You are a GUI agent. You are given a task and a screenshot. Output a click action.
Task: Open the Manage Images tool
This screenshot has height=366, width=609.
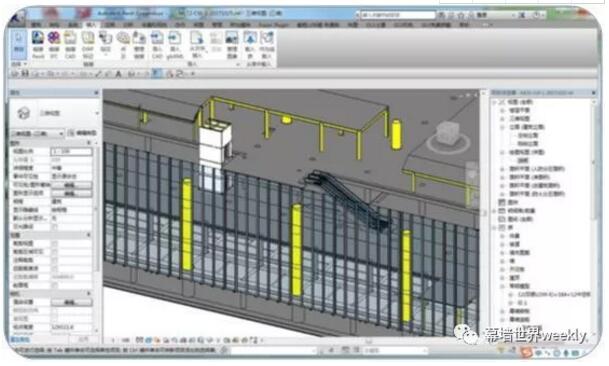pyautogui.click(x=231, y=44)
